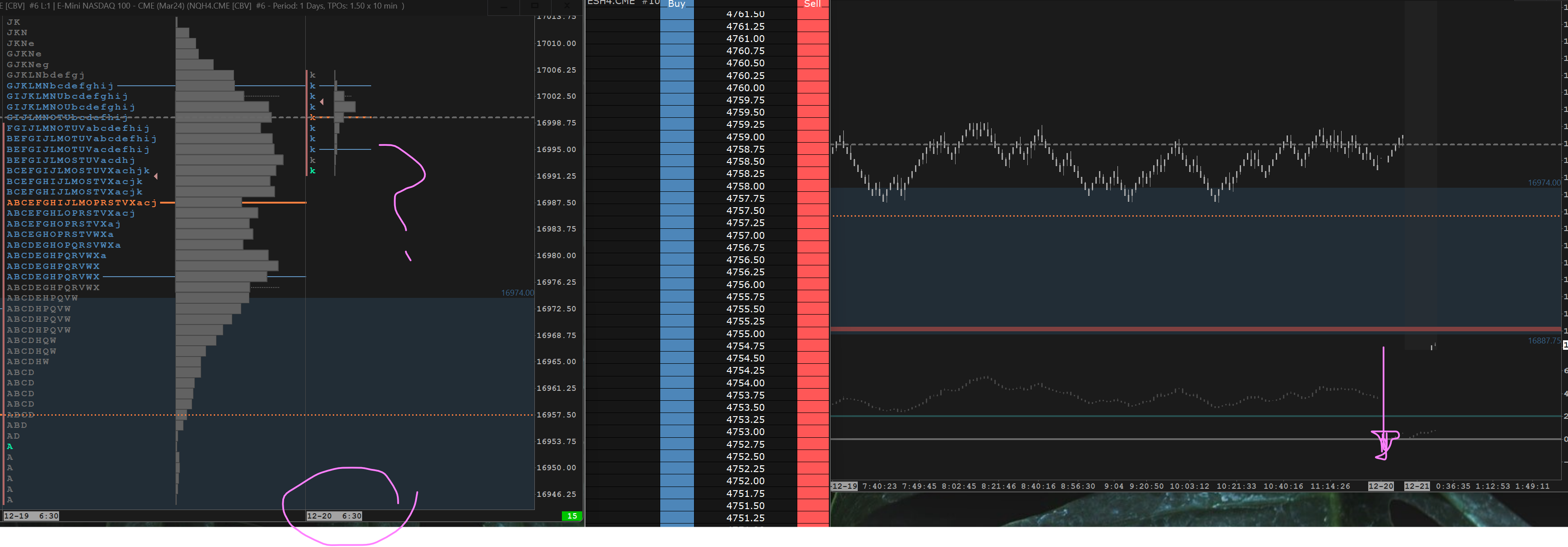Select the 12-20 6:30 date marker
1568x547 pixels.
click(x=334, y=516)
